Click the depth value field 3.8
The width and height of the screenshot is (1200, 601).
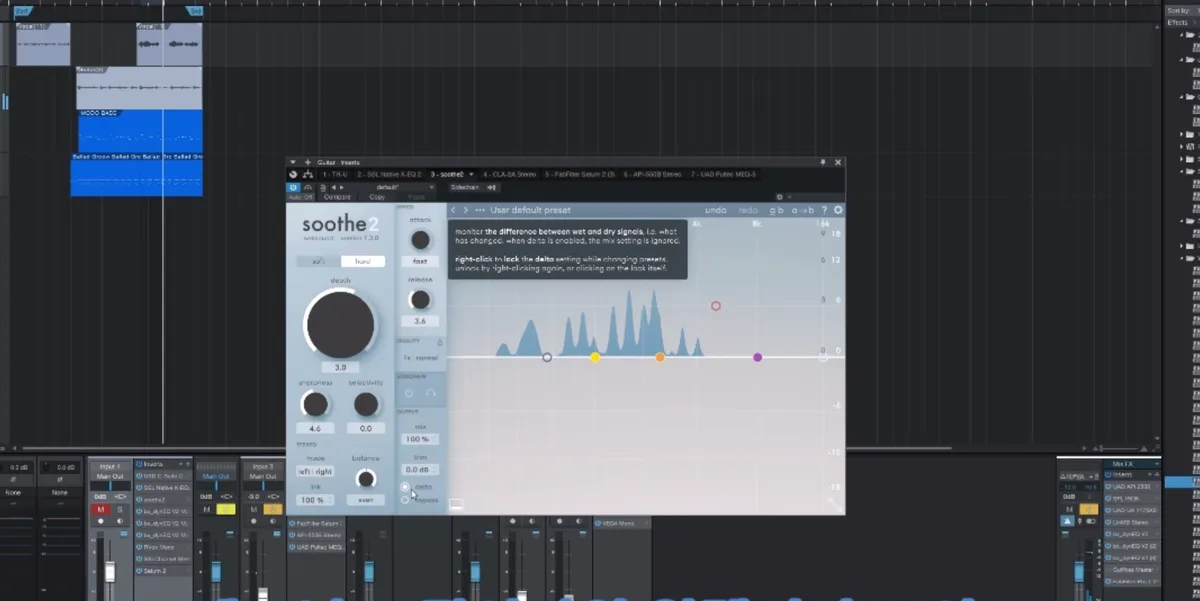pos(340,367)
